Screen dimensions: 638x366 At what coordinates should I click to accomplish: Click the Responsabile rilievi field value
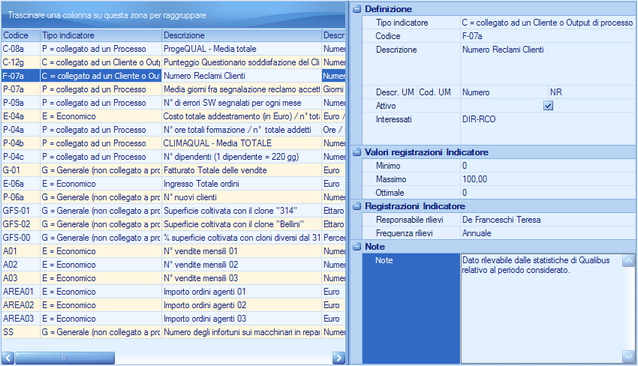(548, 220)
